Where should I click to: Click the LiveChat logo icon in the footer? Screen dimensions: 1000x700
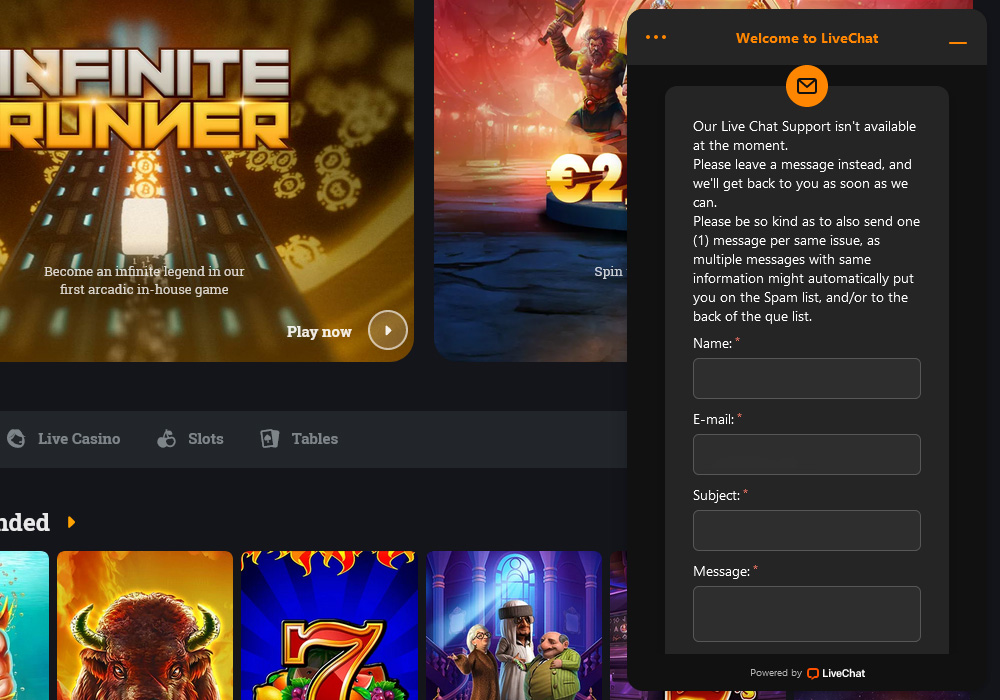pos(812,673)
